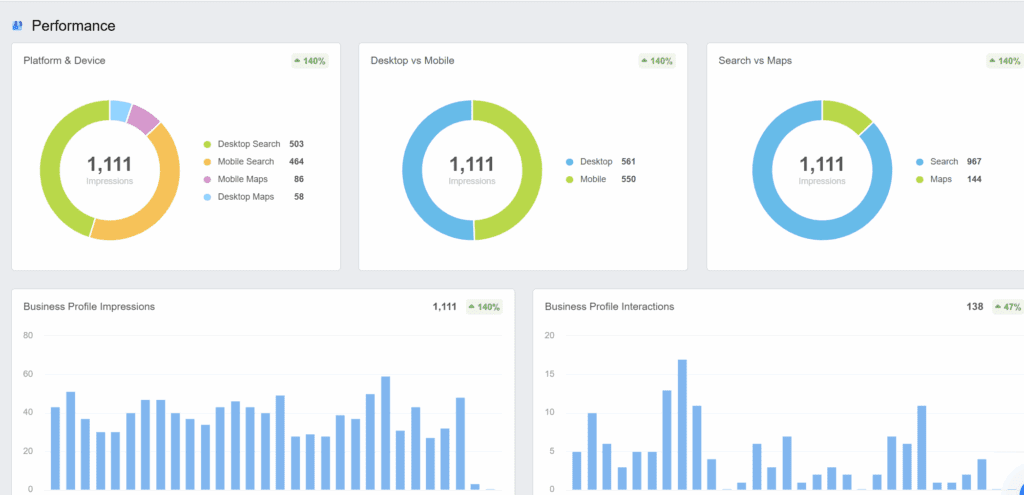Open the Business Profile Interactions title
The width and height of the screenshot is (1024, 495).
click(609, 307)
